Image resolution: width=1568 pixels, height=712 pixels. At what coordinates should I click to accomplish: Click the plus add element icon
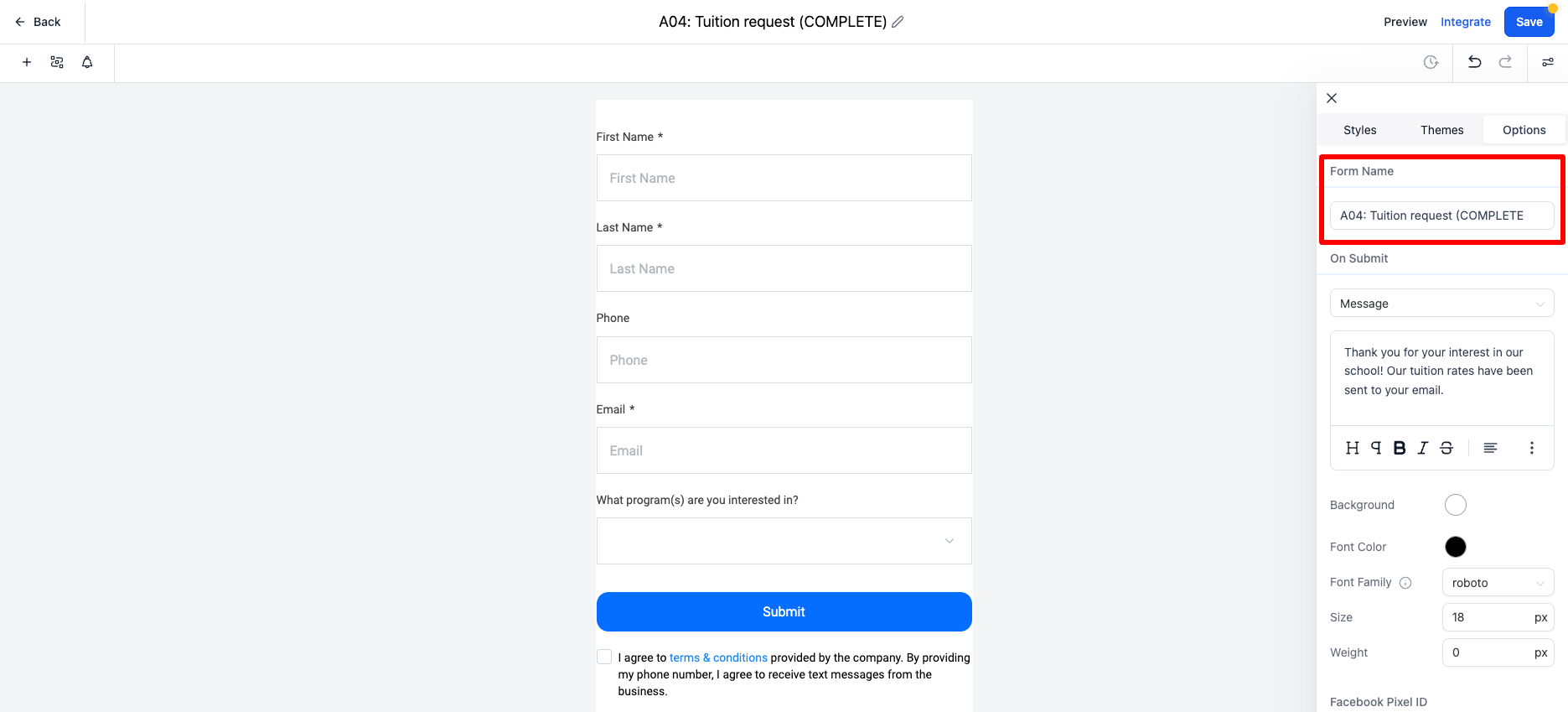coord(27,62)
